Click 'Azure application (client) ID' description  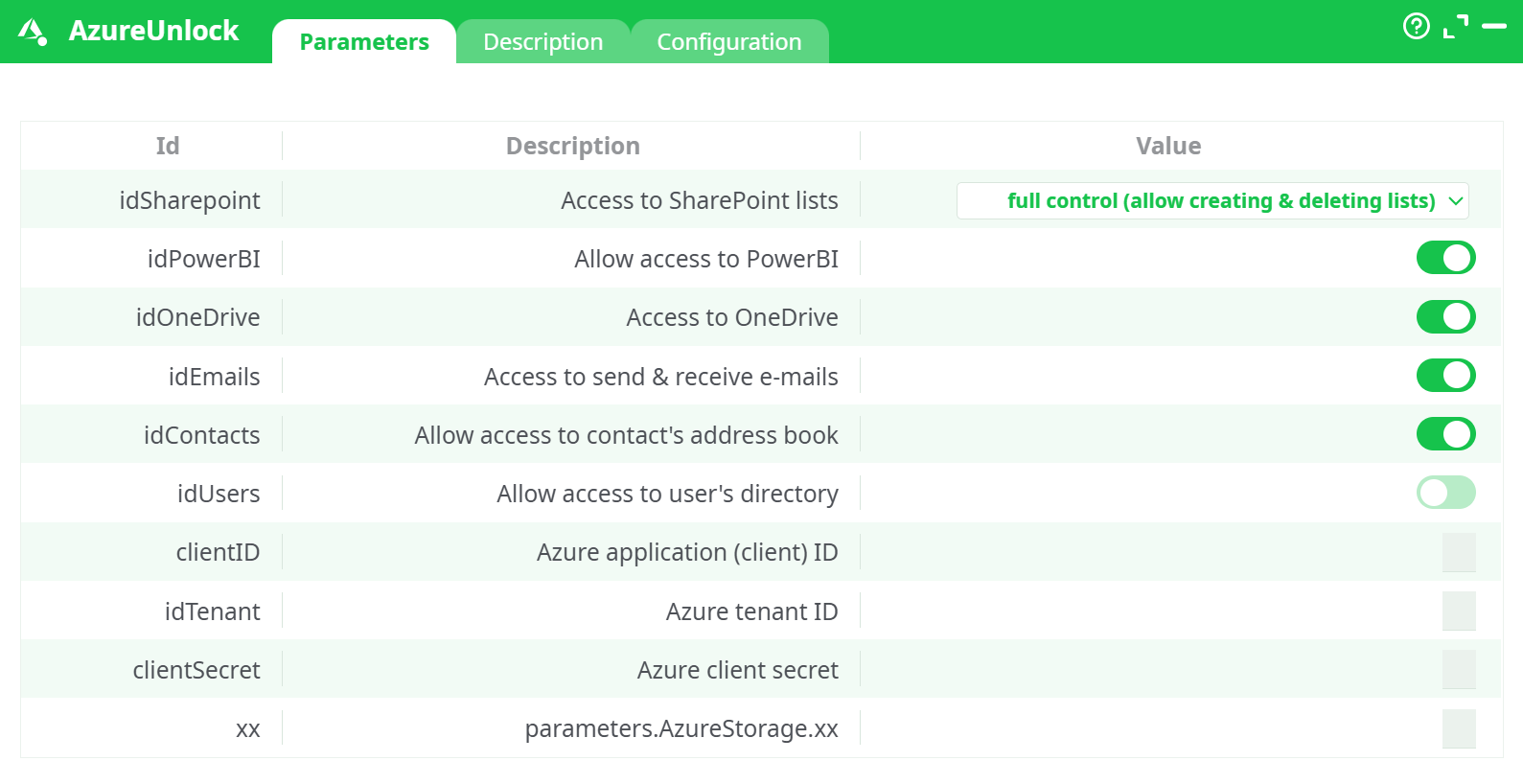(687, 552)
